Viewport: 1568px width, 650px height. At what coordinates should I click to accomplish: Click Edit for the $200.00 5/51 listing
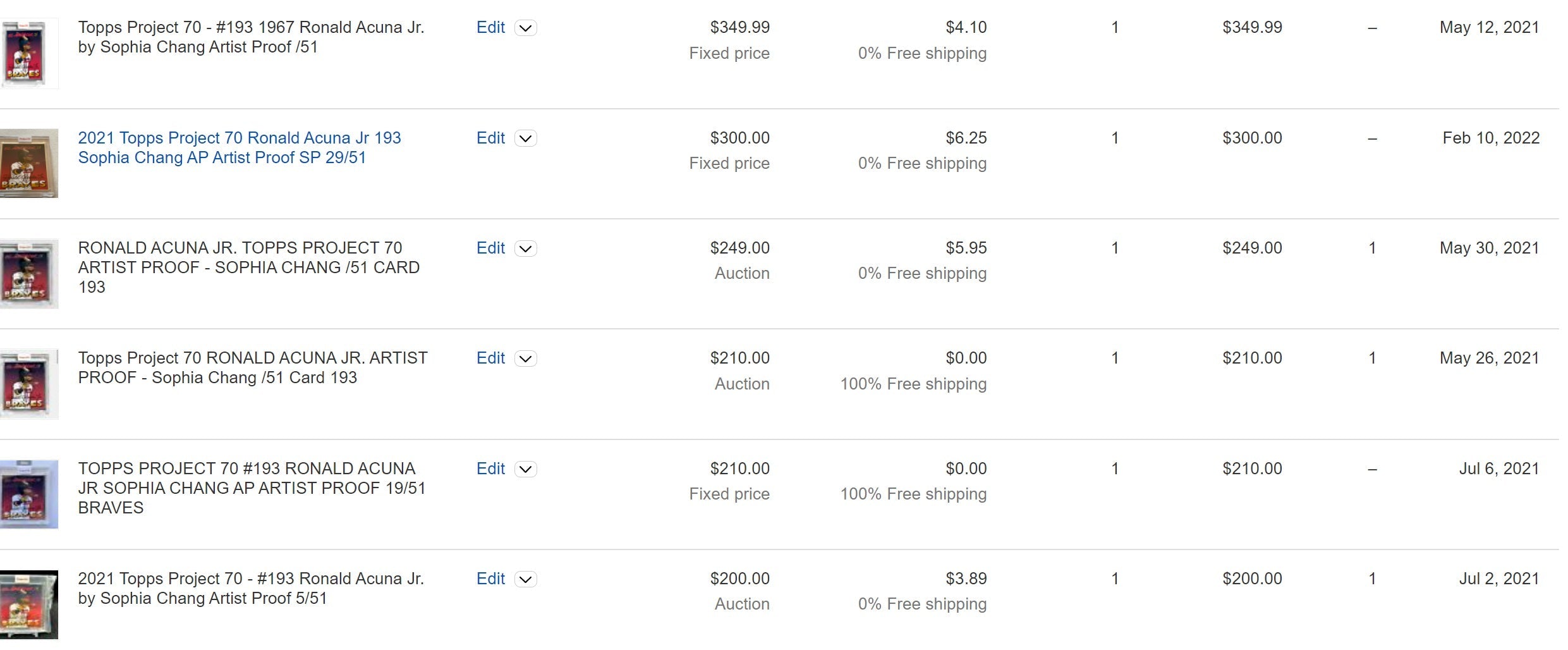point(490,579)
